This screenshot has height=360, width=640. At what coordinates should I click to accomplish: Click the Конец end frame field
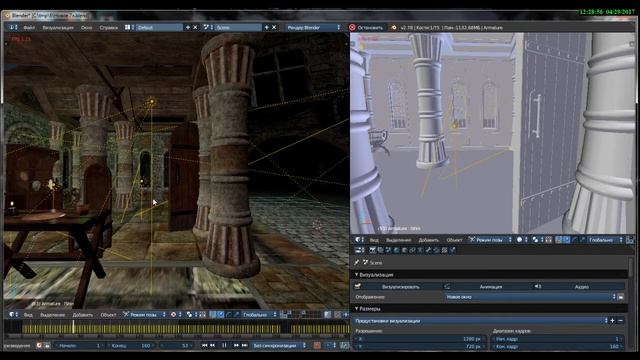(x=131, y=345)
